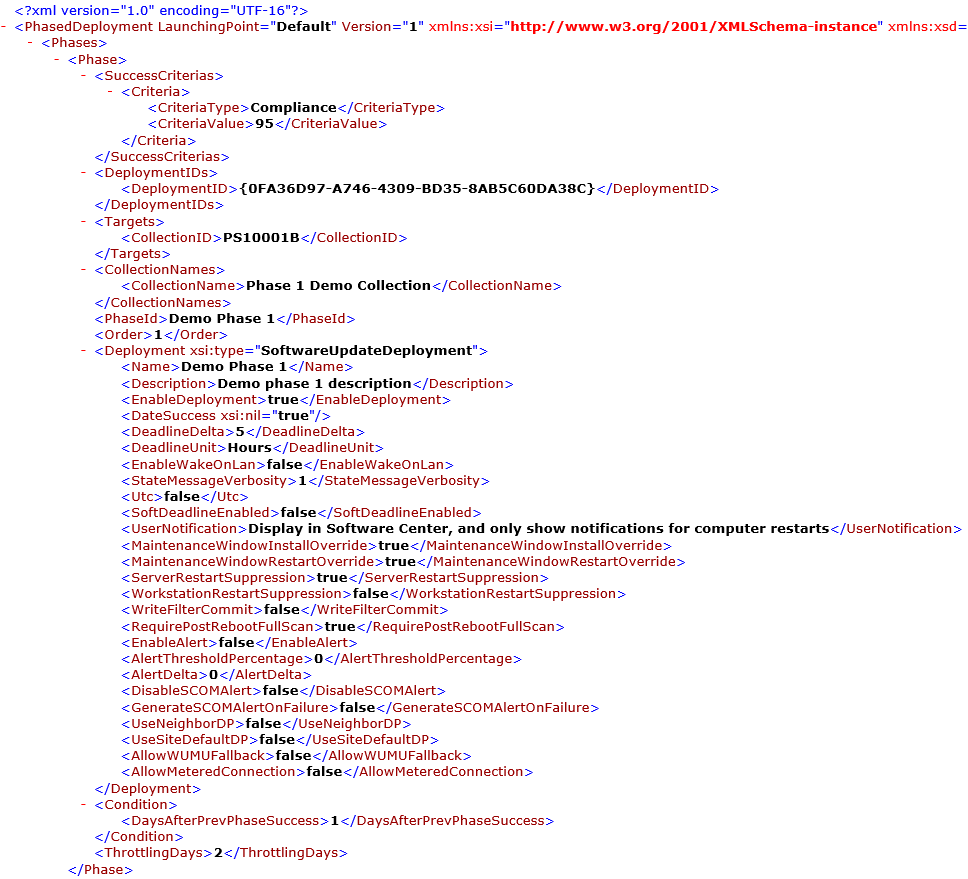Viewport: 968px width, 879px height.
Task: Select MaintenanceWindowInstallOverride true value
Action: pos(393,546)
